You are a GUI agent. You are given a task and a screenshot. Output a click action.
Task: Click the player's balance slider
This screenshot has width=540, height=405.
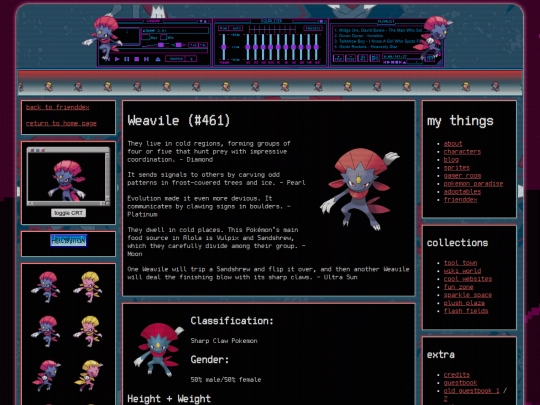[178, 45]
